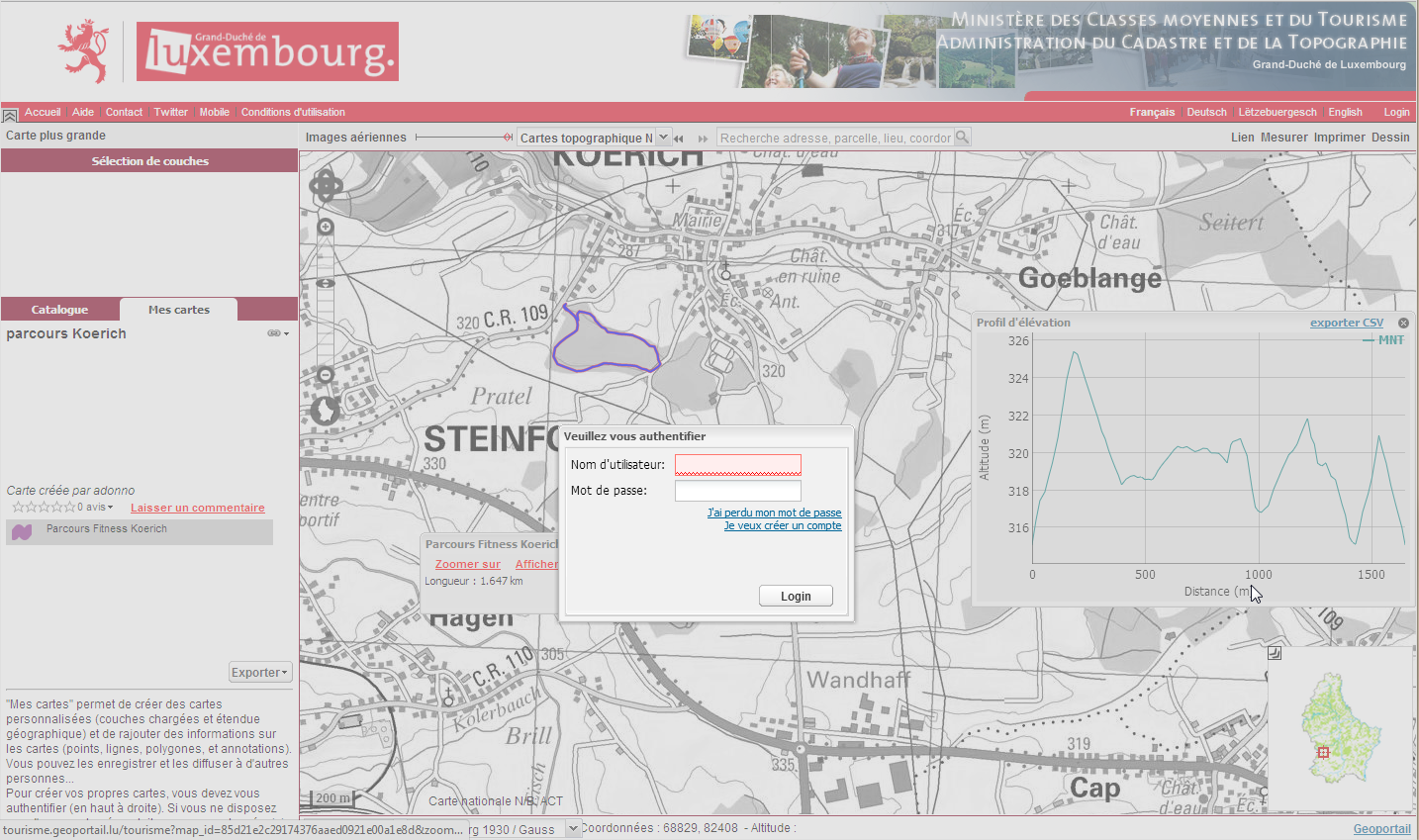The width and height of the screenshot is (1419, 840).
Task: Collapse the header with double-chevron icon
Action: (10, 115)
